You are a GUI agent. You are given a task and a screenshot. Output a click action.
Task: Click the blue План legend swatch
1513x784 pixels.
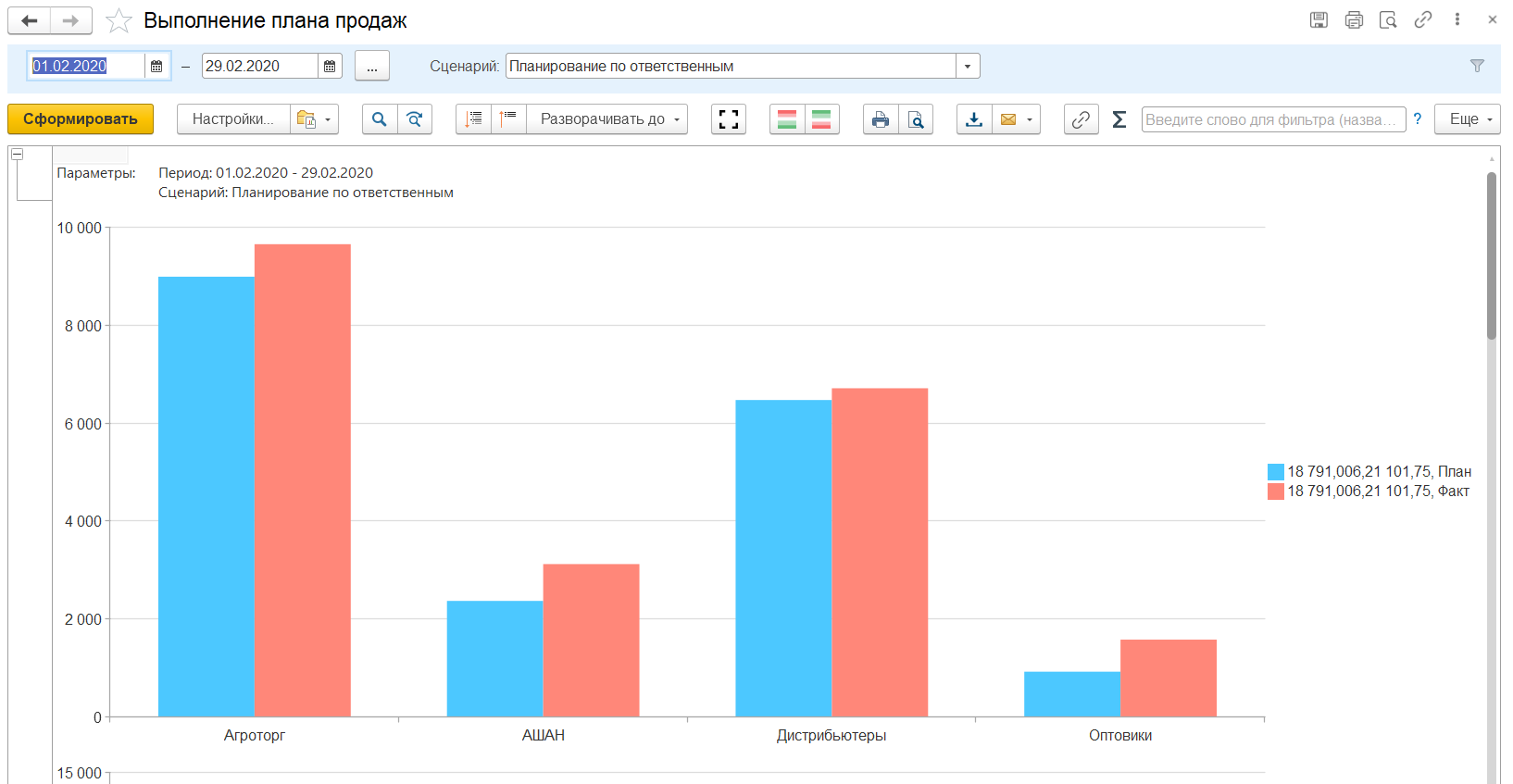pyautogui.click(x=1276, y=472)
